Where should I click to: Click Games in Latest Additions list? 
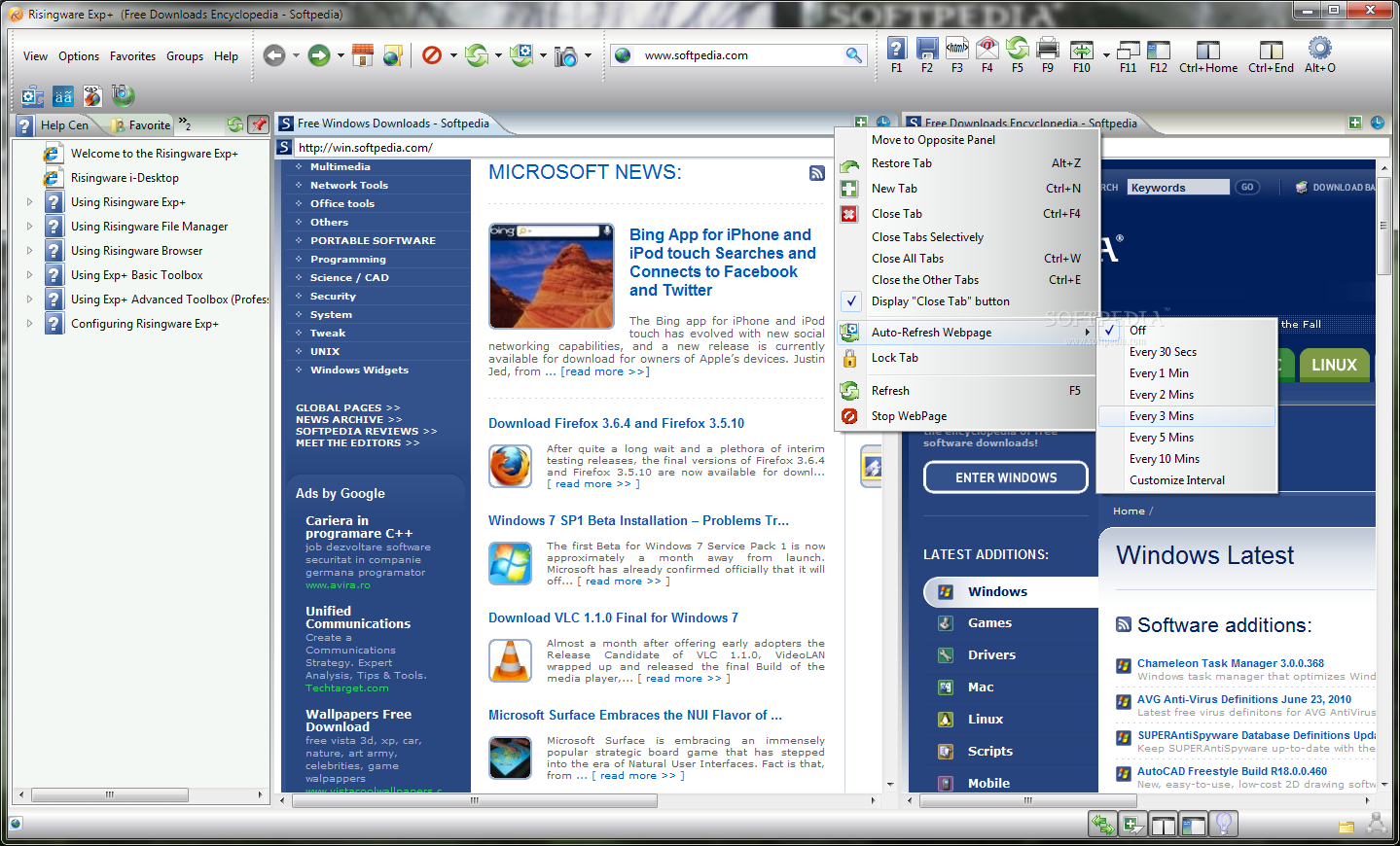pos(989,623)
